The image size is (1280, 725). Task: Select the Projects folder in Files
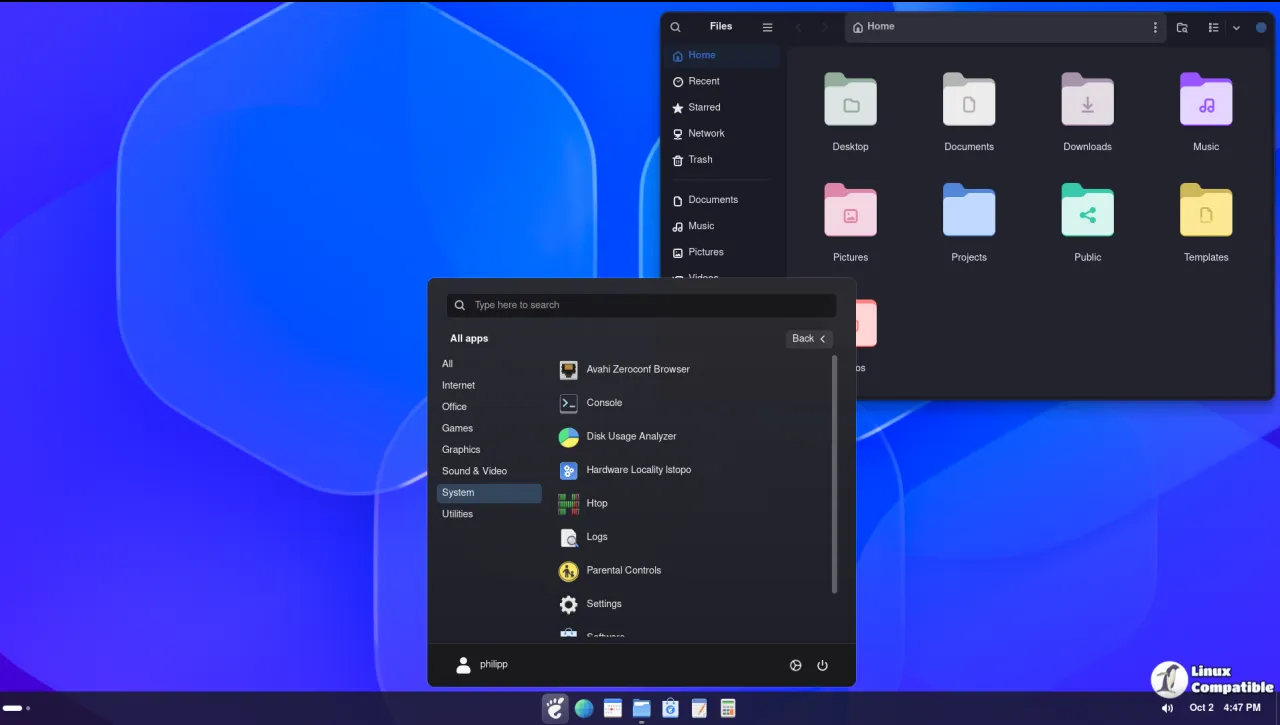tap(969, 222)
